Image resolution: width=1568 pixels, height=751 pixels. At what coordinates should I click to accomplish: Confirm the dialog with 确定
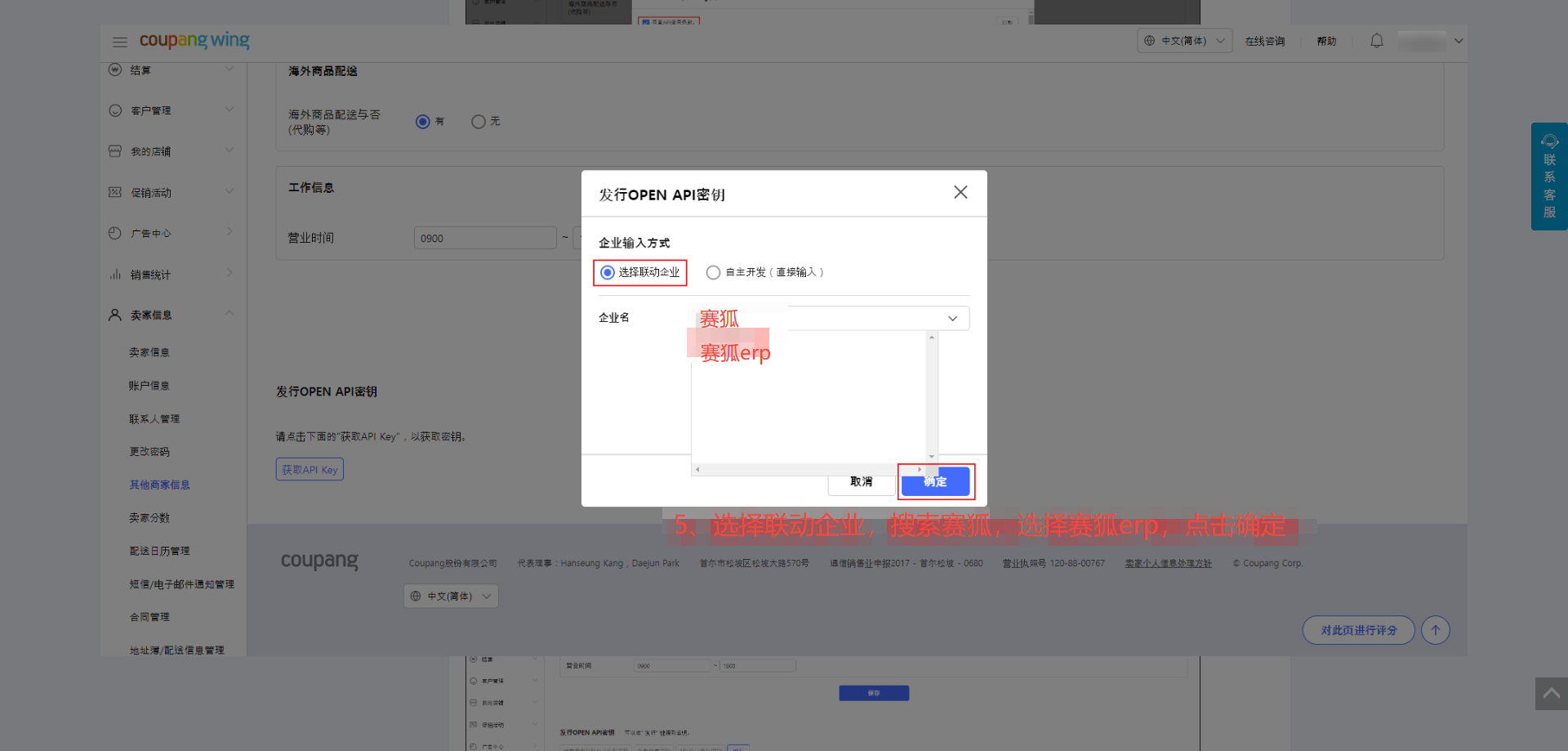tap(936, 482)
